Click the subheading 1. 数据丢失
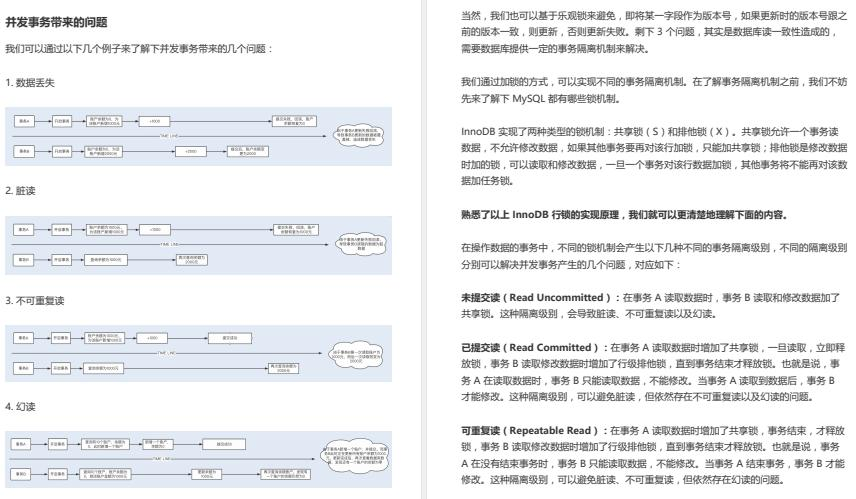Viewport: 856px width, 499px height. [30, 83]
